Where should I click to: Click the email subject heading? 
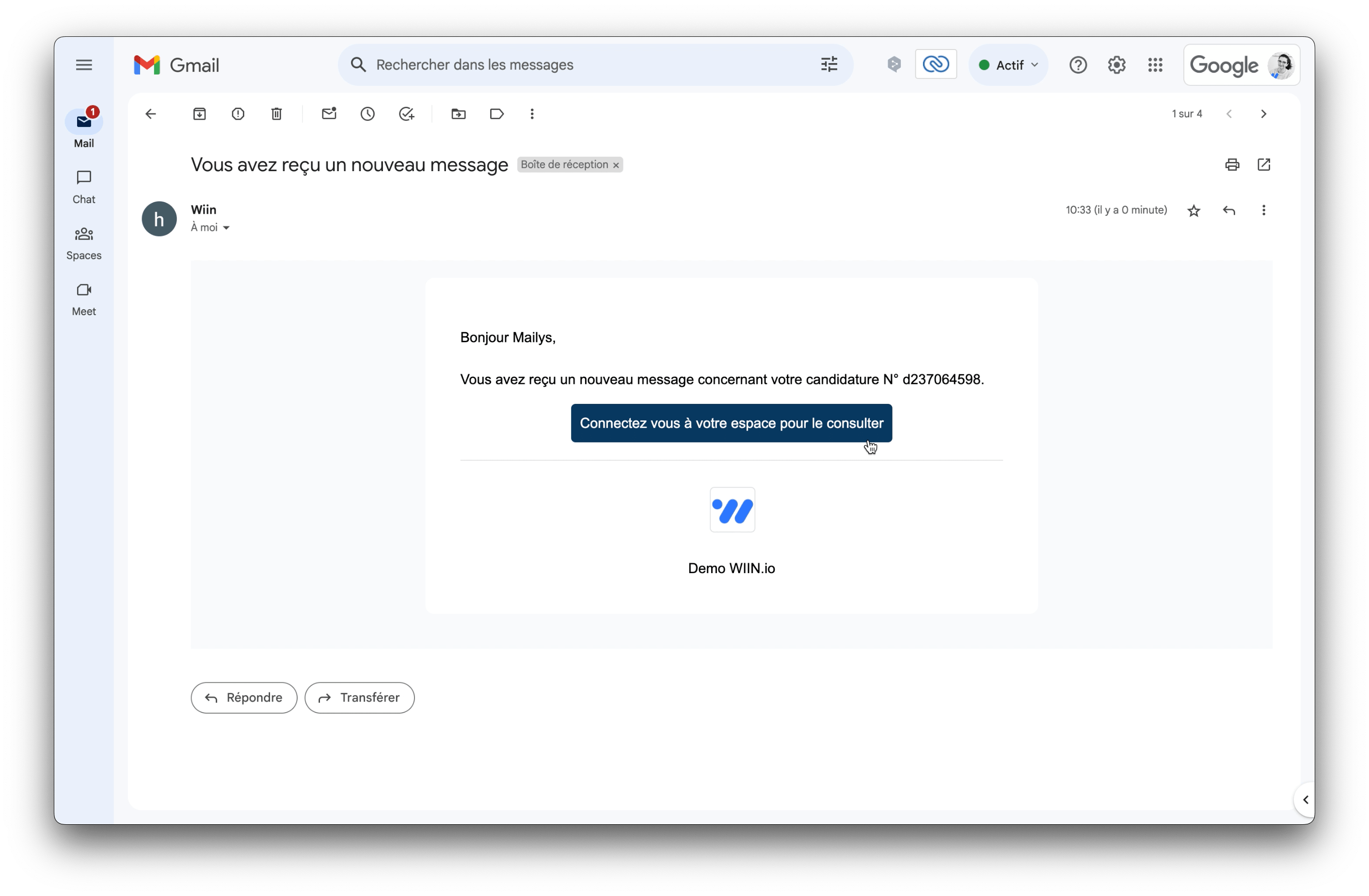point(349,165)
